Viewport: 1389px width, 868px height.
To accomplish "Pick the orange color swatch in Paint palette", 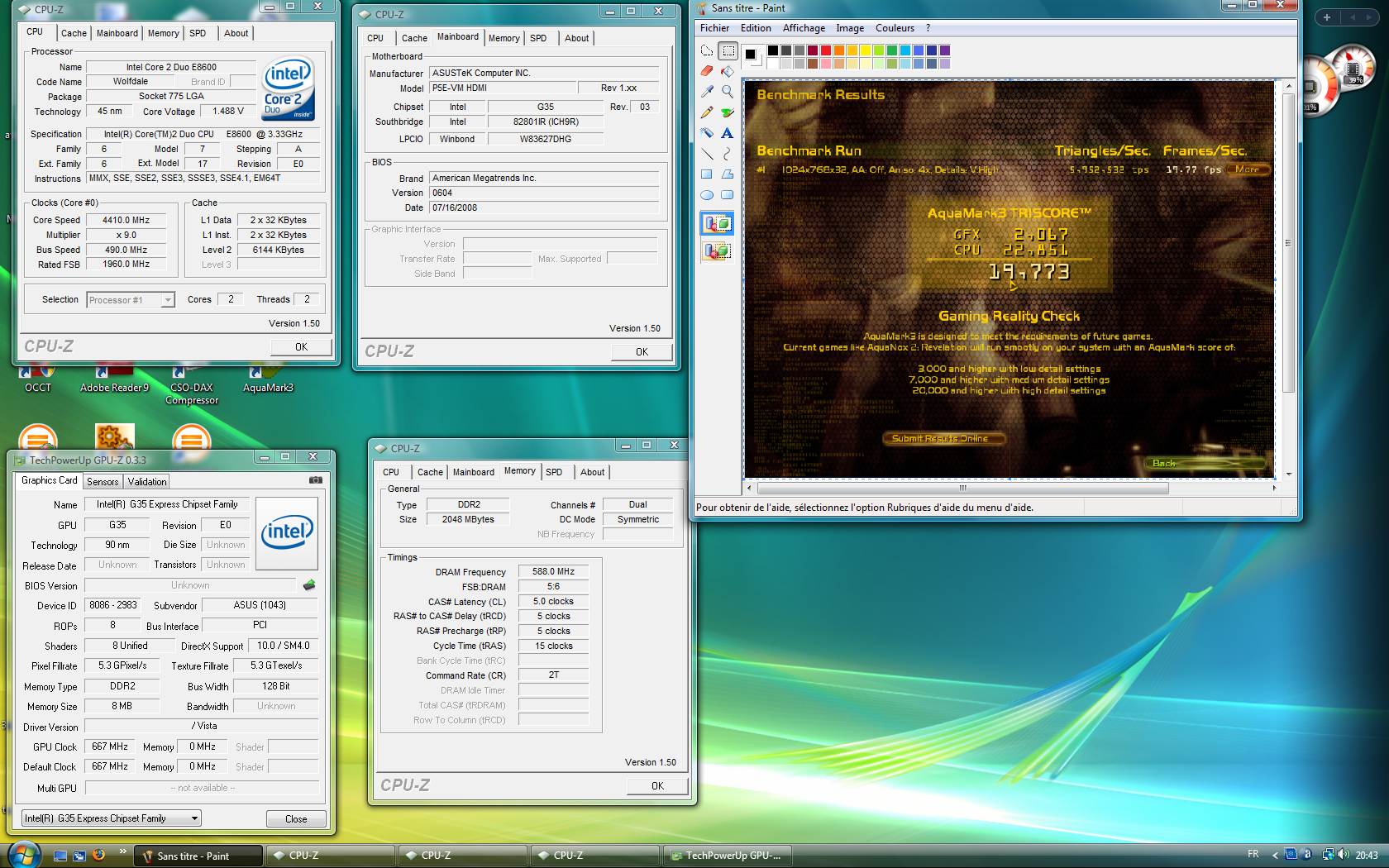I will coord(838,50).
